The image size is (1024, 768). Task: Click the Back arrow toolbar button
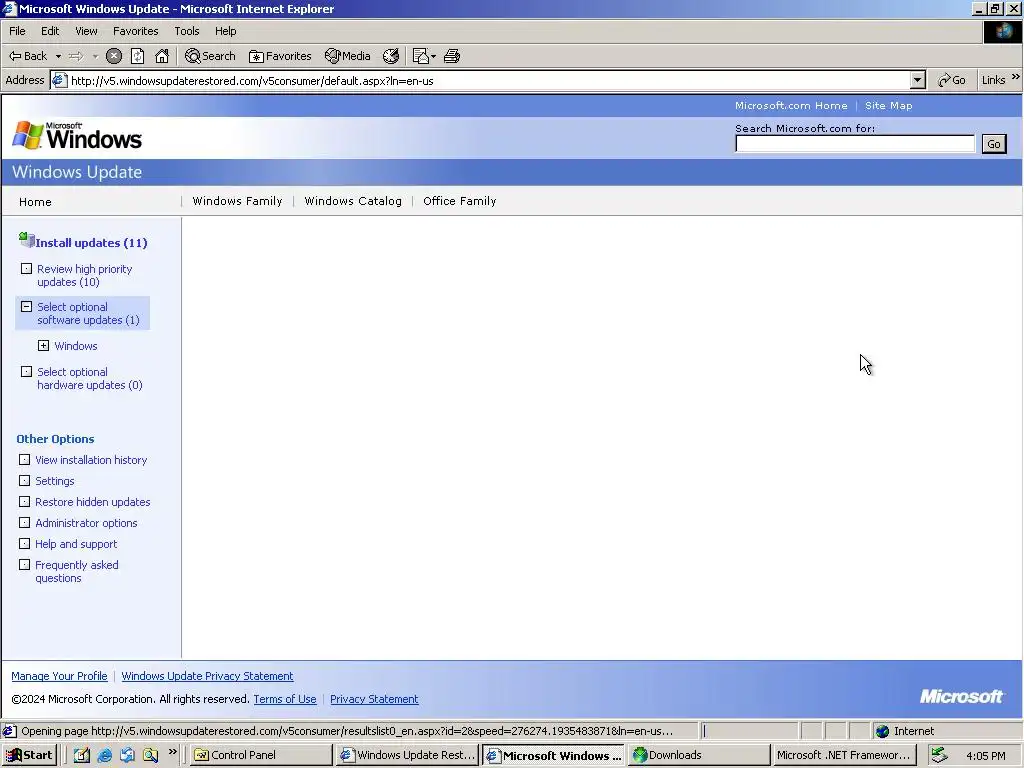coord(27,56)
